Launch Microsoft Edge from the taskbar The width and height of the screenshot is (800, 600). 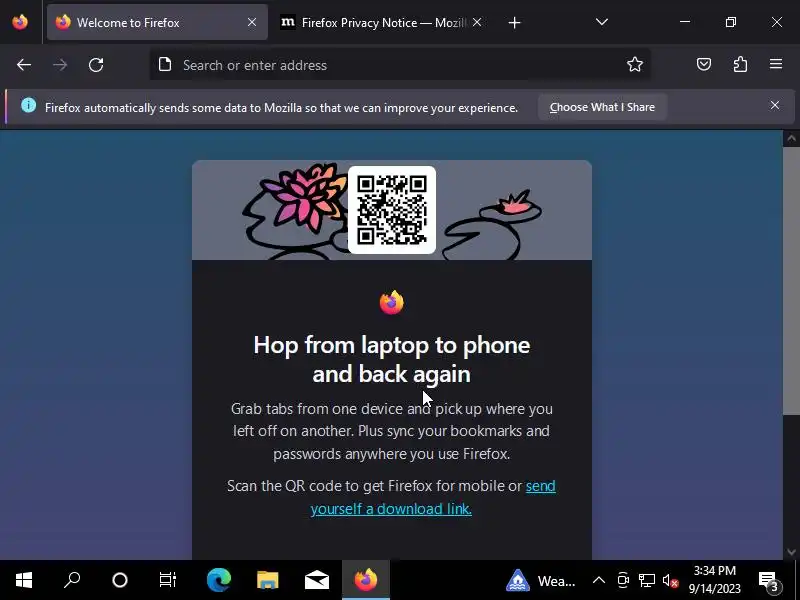point(219,580)
